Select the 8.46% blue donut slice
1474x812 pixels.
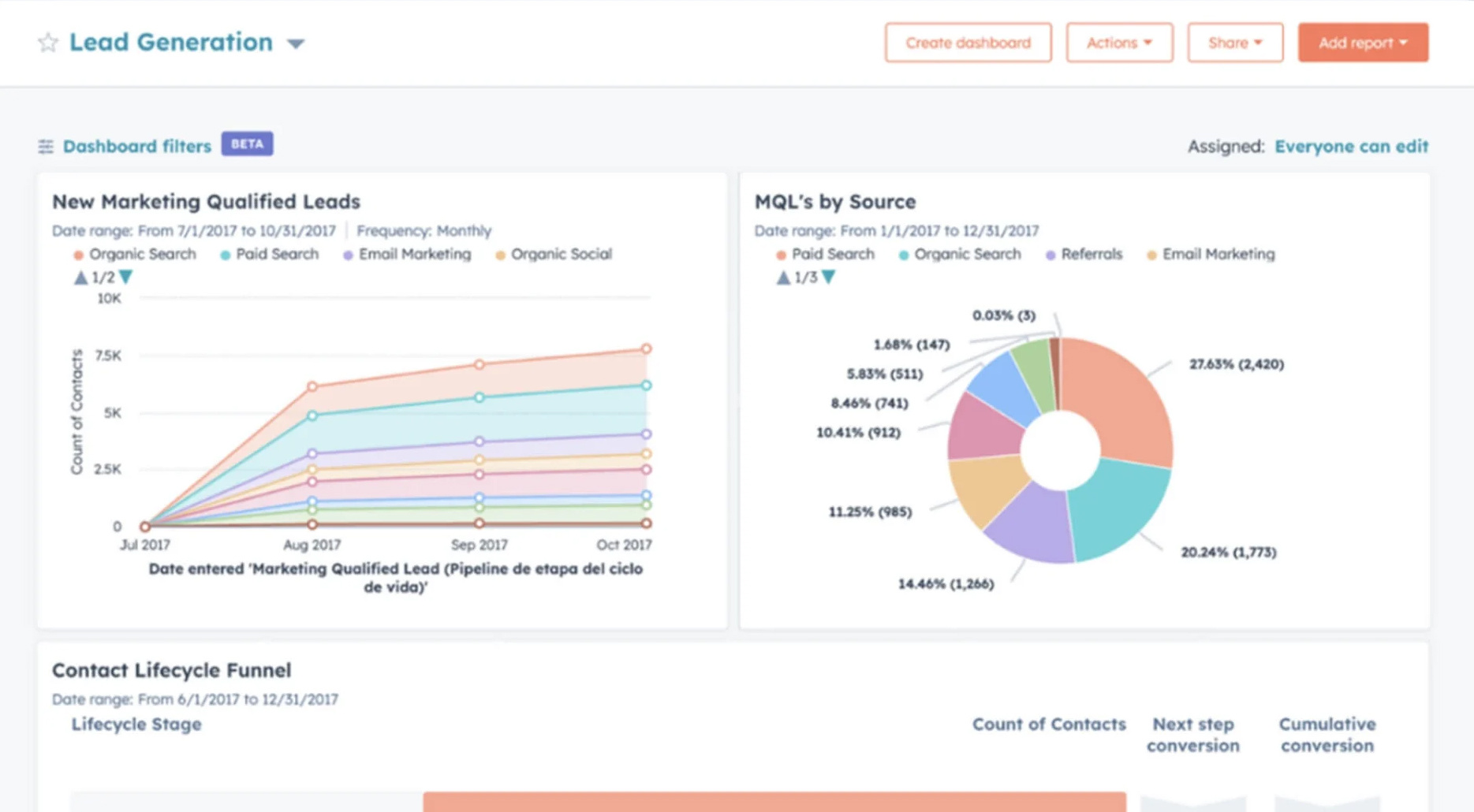[x=1006, y=388]
